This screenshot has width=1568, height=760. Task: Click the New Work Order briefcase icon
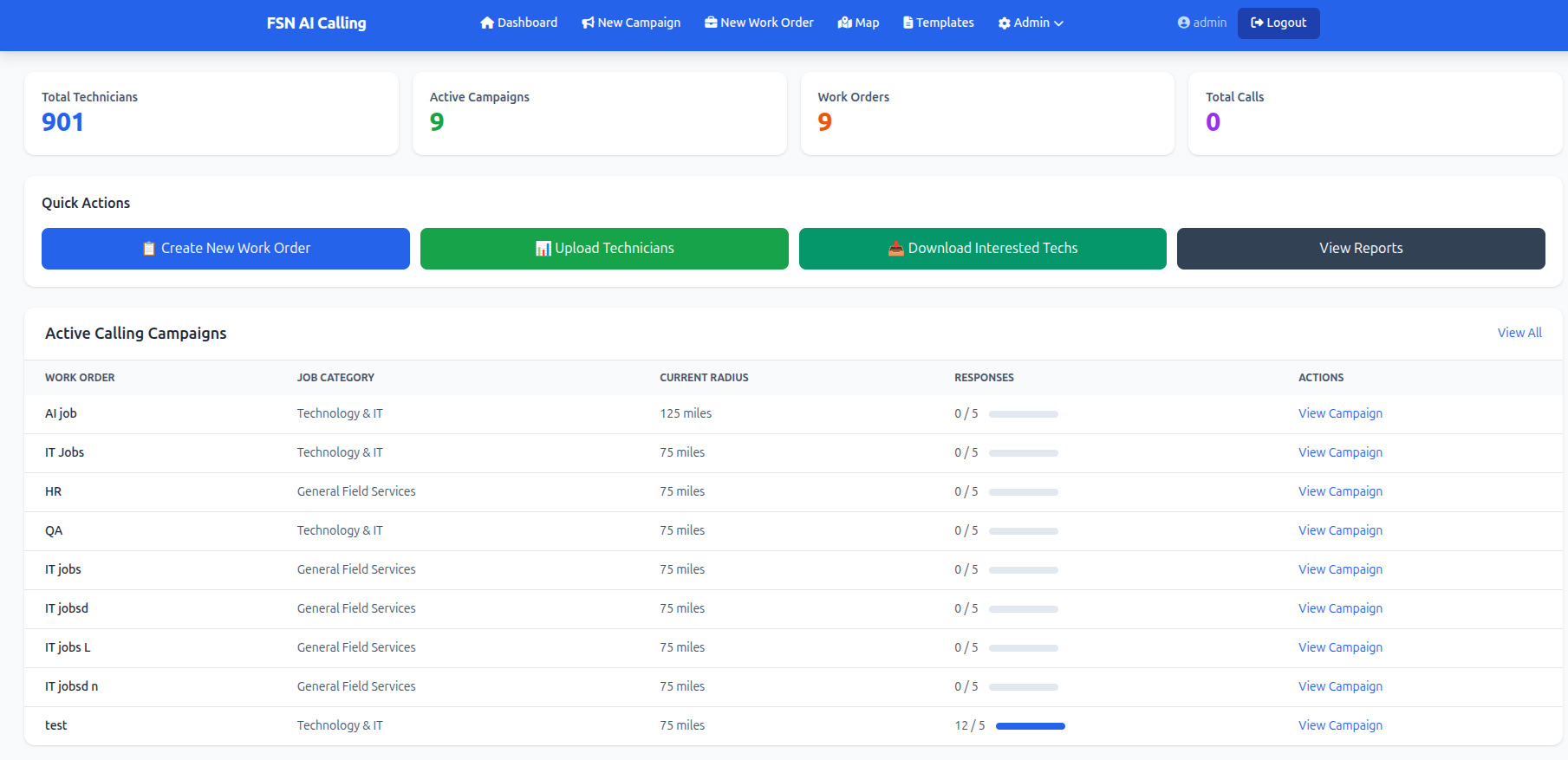711,23
